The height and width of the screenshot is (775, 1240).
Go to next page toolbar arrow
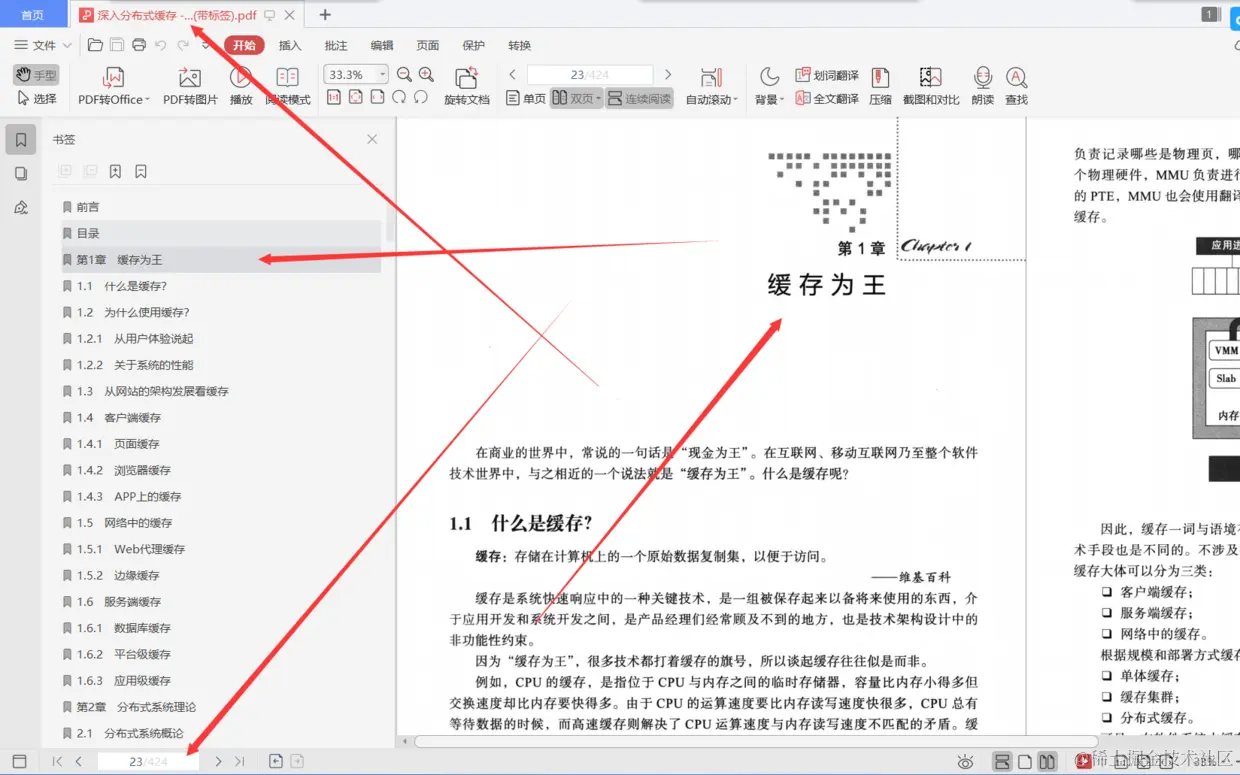point(668,75)
